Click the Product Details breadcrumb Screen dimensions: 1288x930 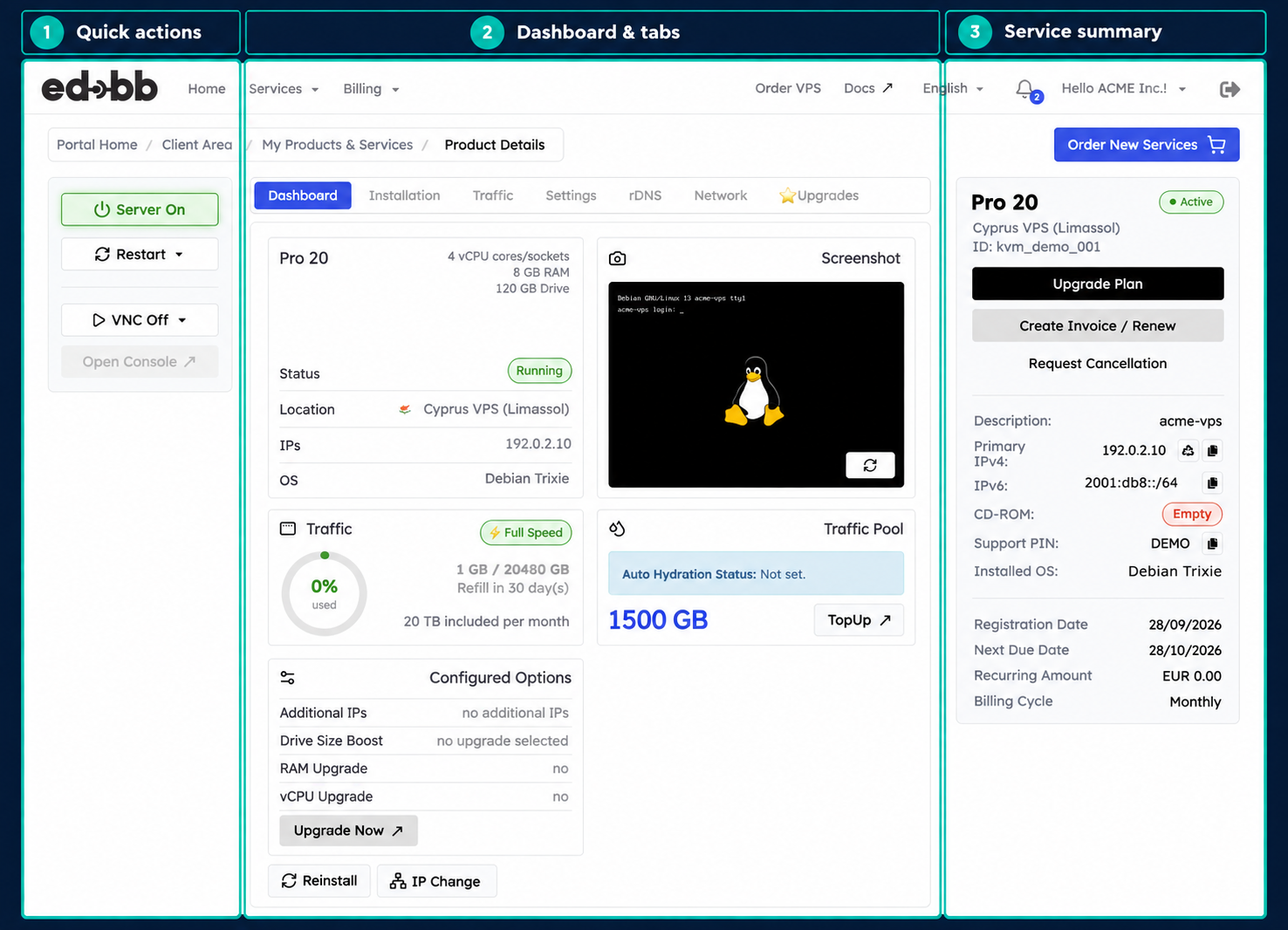coord(495,145)
